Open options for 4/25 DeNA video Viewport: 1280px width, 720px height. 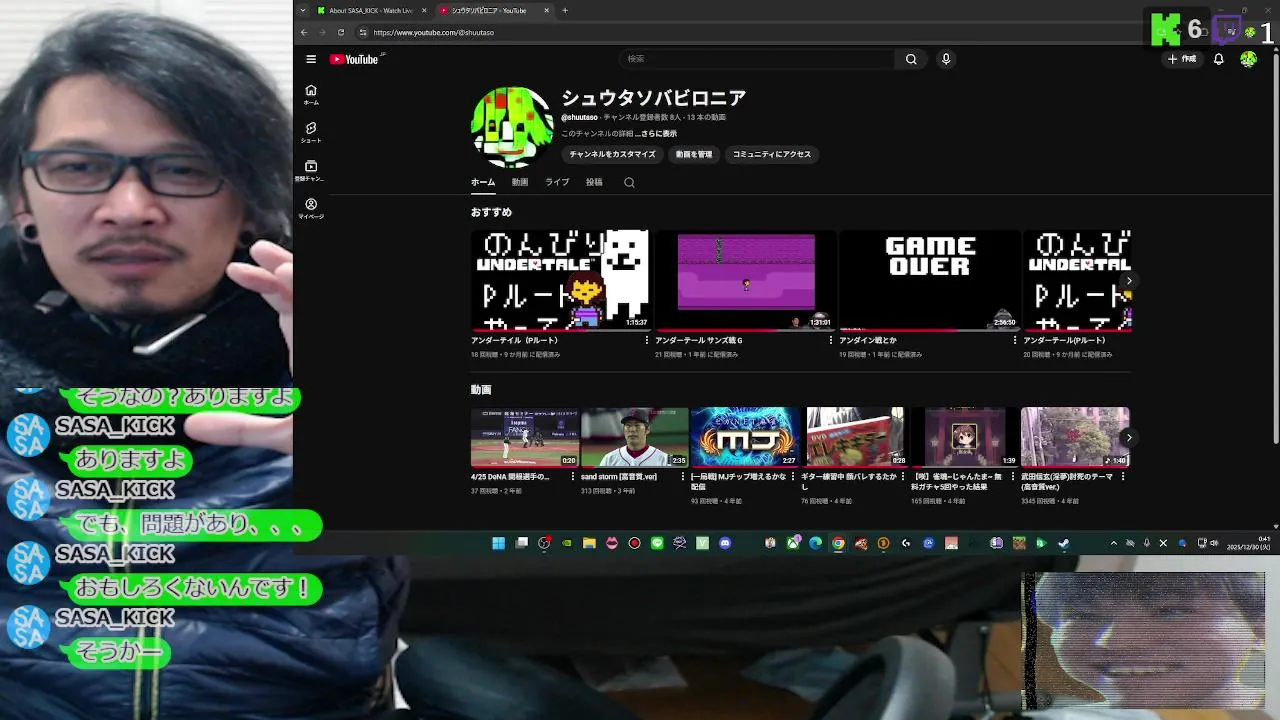[573, 477]
